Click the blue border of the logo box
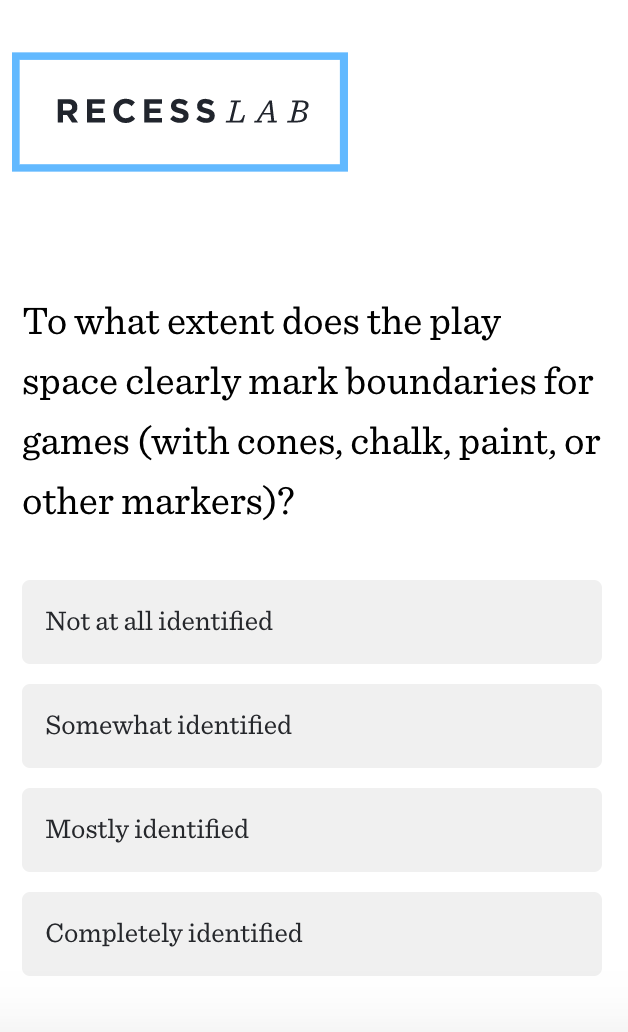 pyautogui.click(x=180, y=56)
